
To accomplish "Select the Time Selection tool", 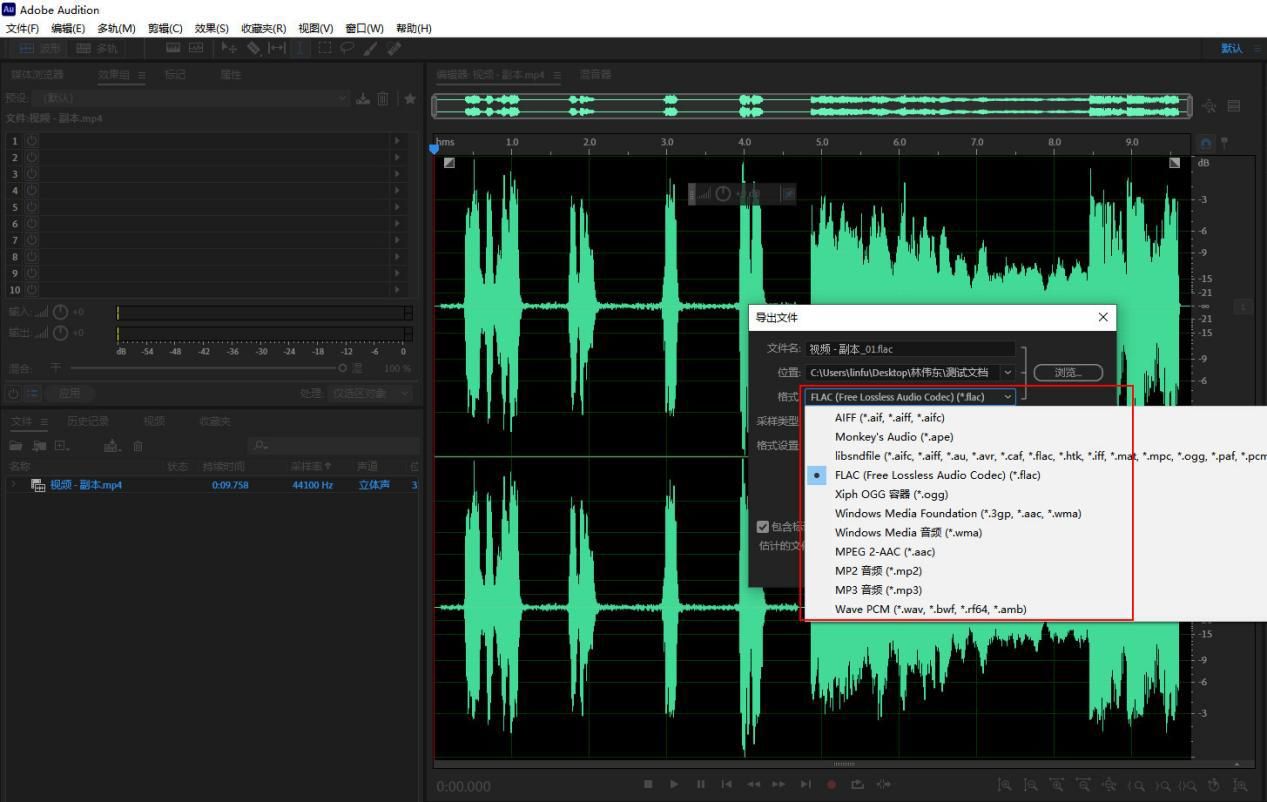I will pos(302,48).
